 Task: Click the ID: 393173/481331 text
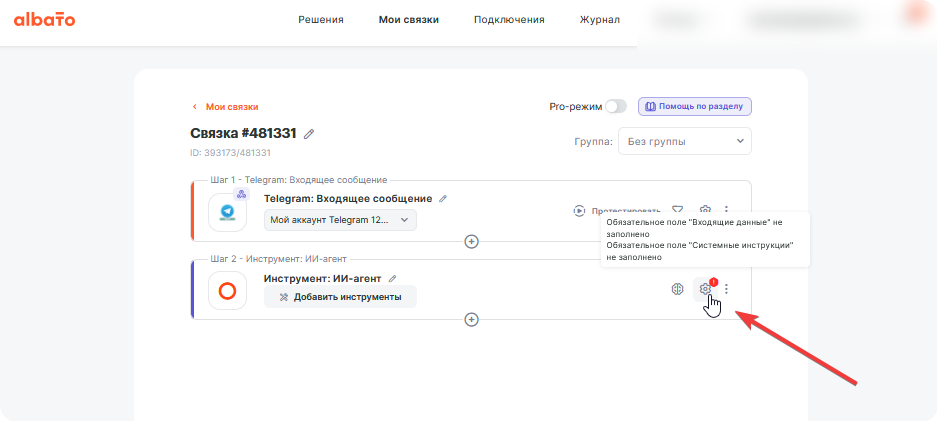231,153
